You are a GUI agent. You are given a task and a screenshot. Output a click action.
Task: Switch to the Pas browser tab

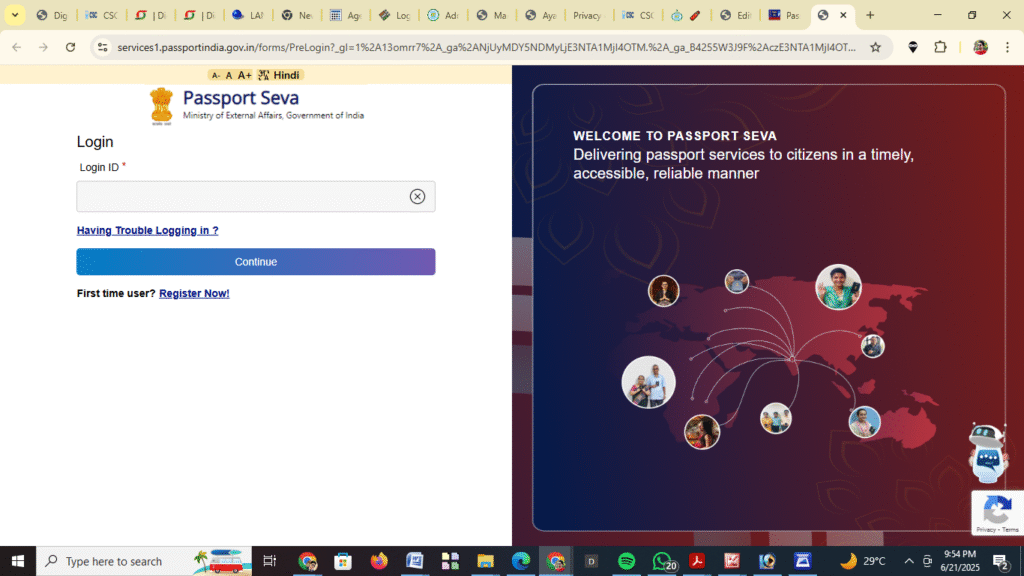tap(784, 15)
